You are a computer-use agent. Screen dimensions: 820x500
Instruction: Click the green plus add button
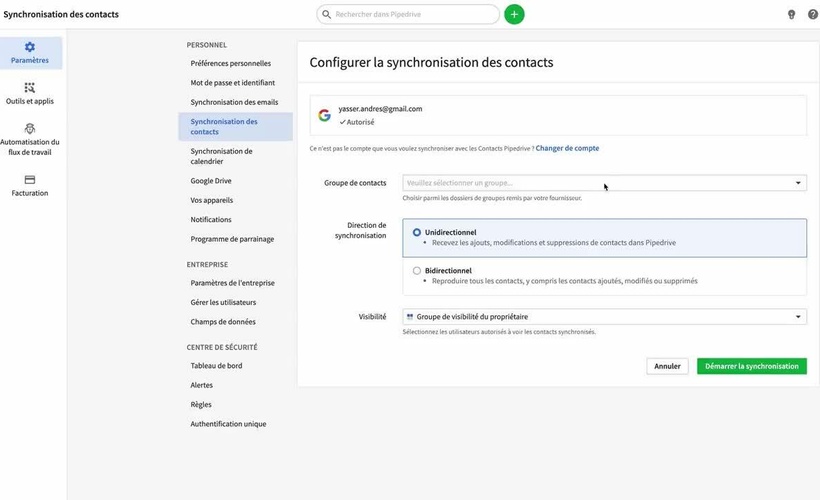(x=514, y=14)
